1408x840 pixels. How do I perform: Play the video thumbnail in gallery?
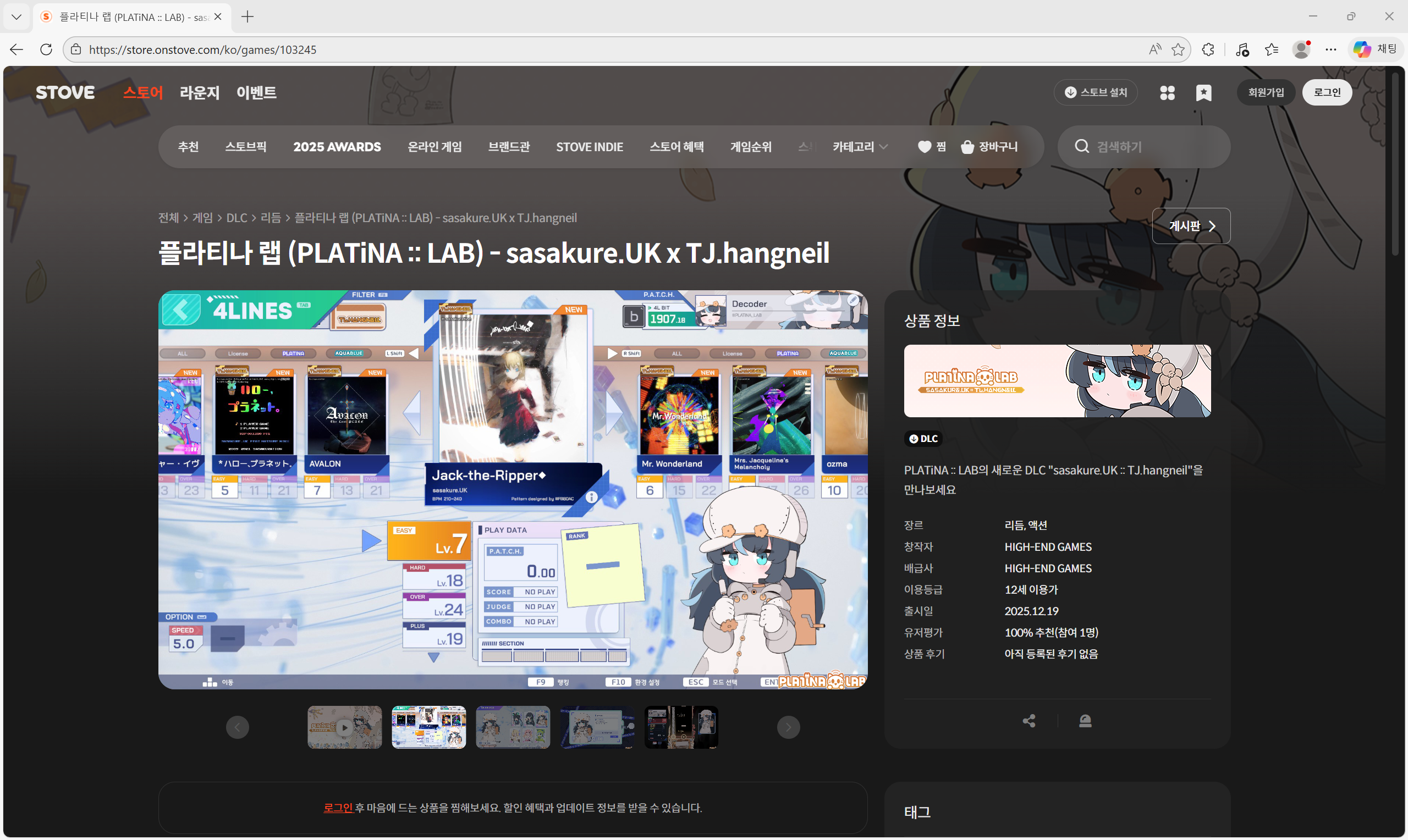pos(344,727)
